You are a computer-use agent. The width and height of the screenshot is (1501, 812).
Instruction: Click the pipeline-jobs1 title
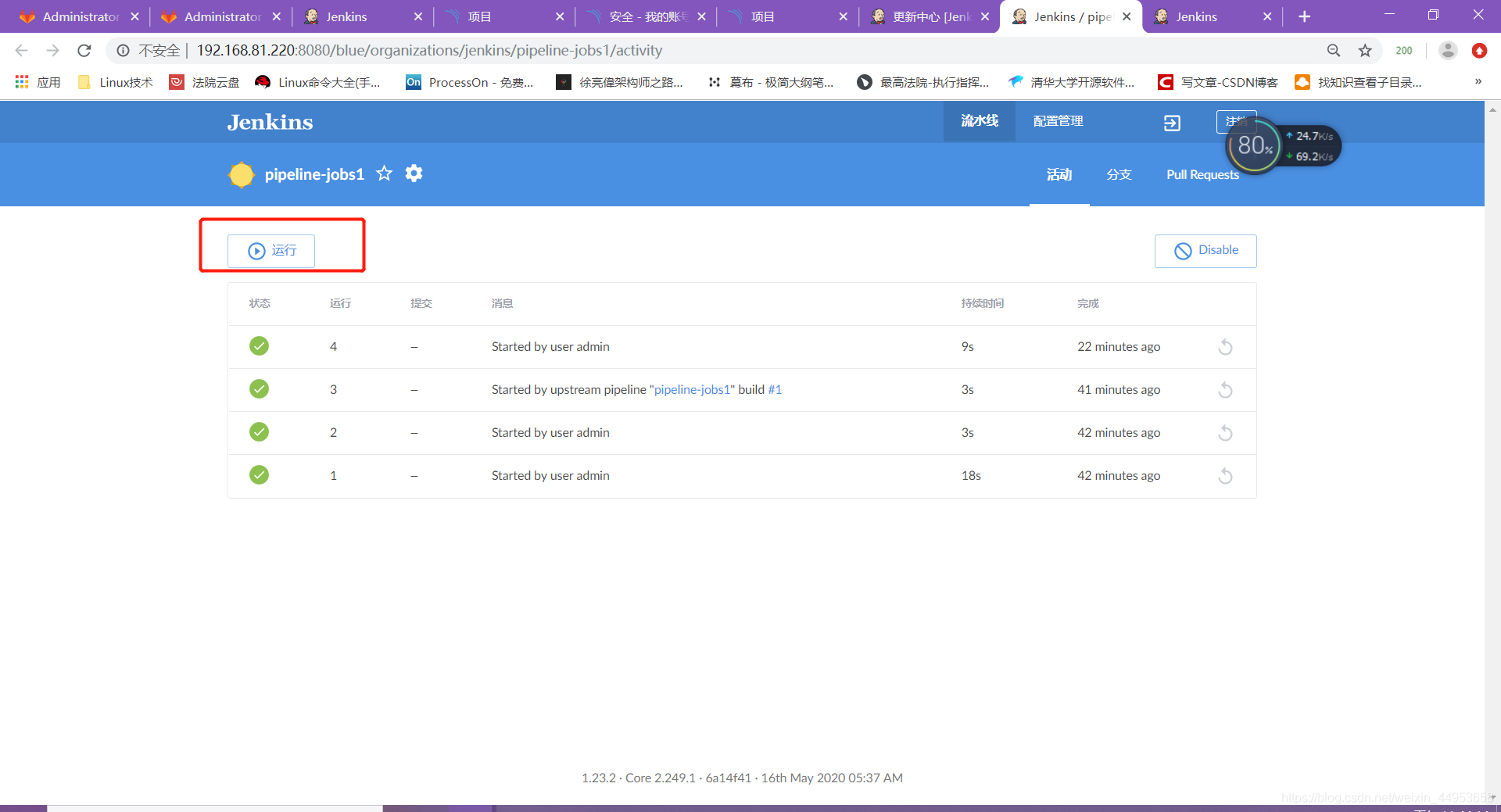click(314, 174)
